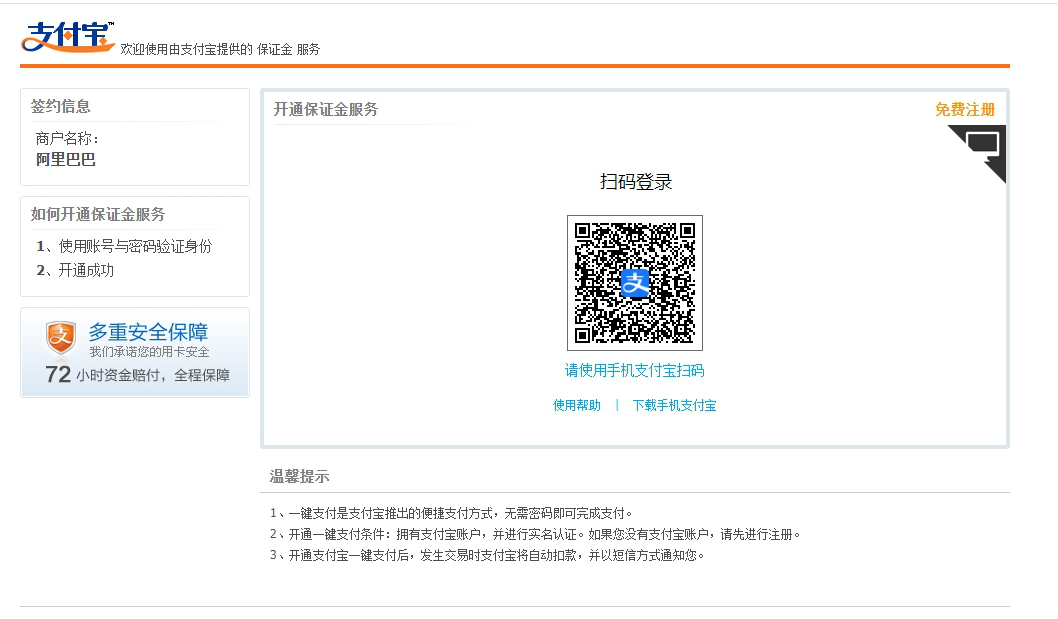Screen dimensions: 1058x619
Task: Click merchant name 阿里巴巴
Action: [66, 159]
